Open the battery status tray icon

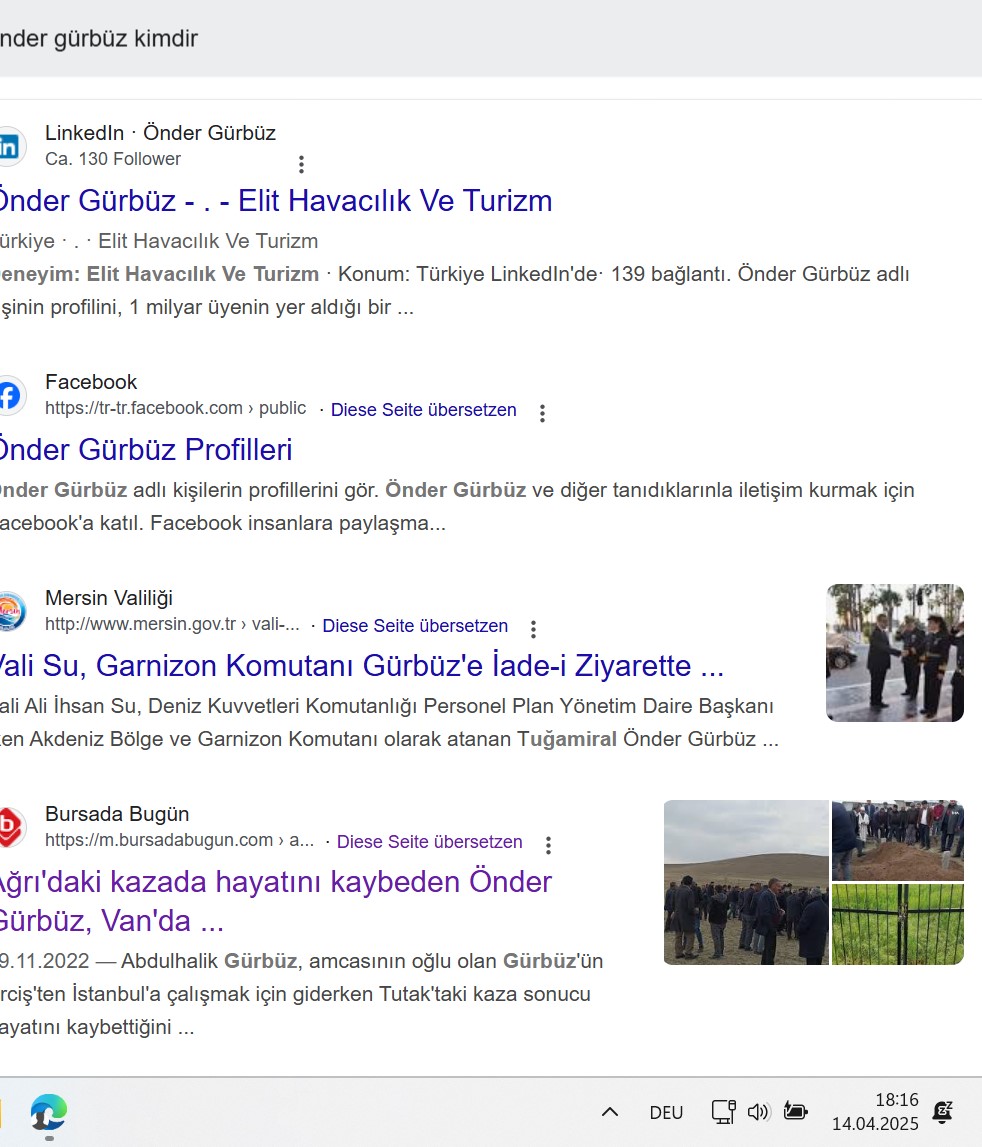pos(795,1112)
